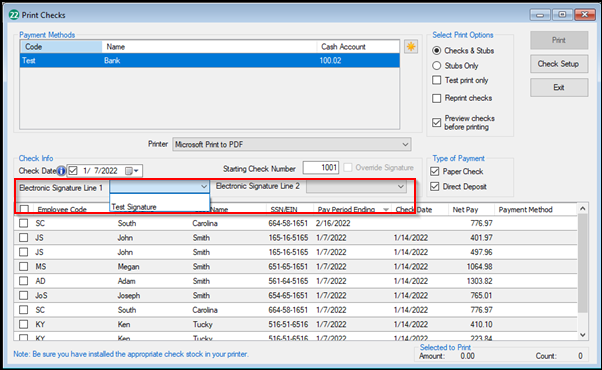This screenshot has height=370, width=602.
Task: Minimize the Print Checks window
Action: pyautogui.click(x=540, y=15)
